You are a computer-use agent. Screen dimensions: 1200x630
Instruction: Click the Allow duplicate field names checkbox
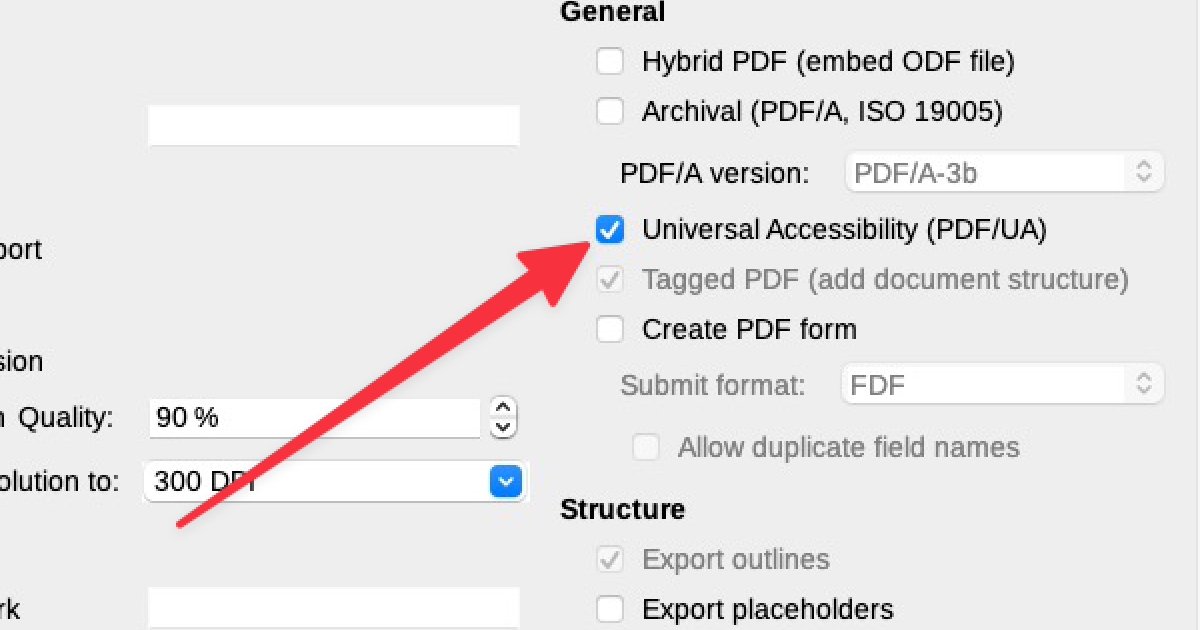point(646,447)
